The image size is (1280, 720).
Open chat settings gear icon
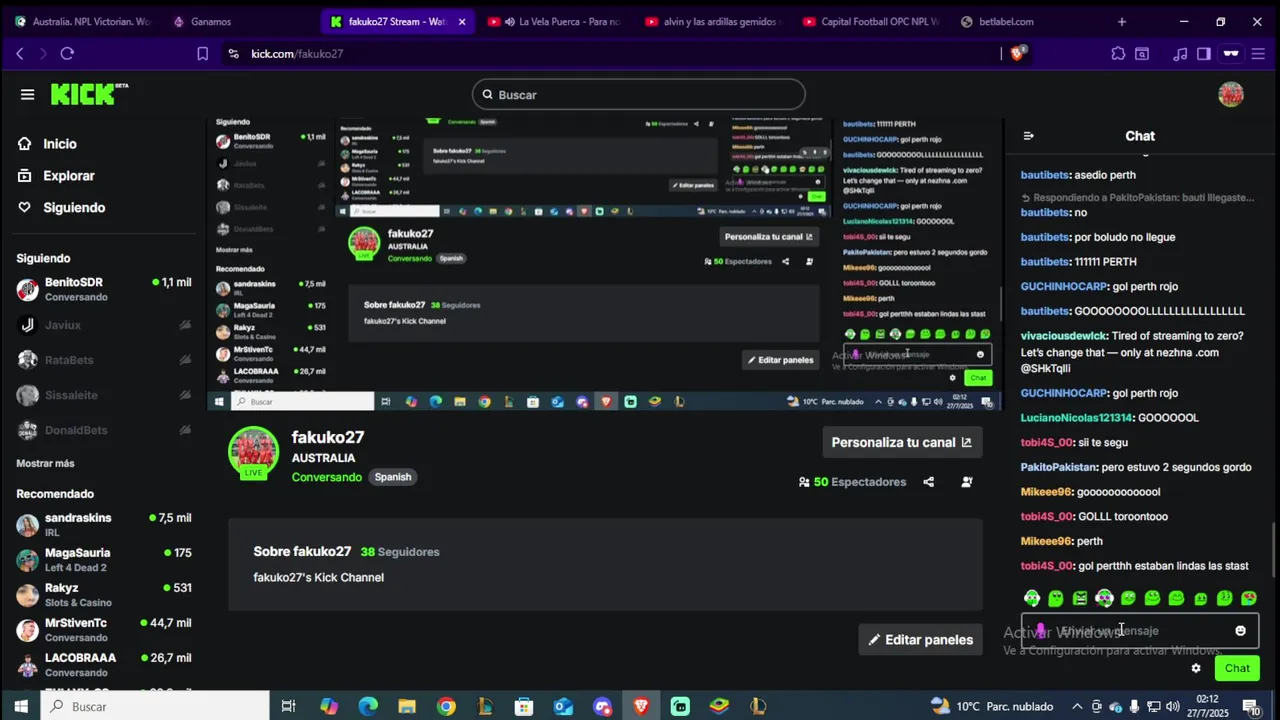pos(1196,668)
